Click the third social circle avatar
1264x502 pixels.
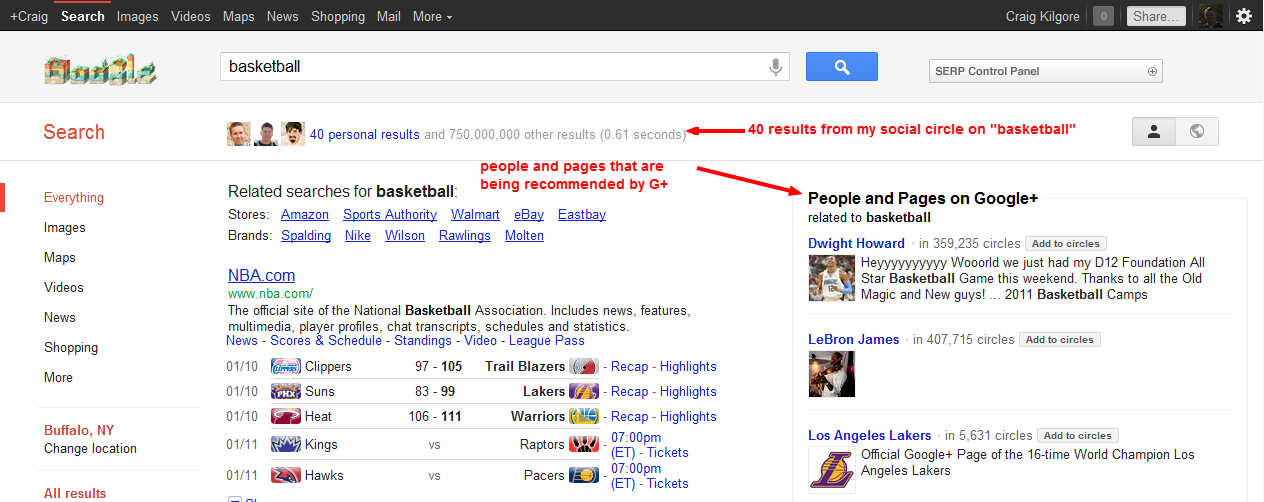click(x=293, y=133)
